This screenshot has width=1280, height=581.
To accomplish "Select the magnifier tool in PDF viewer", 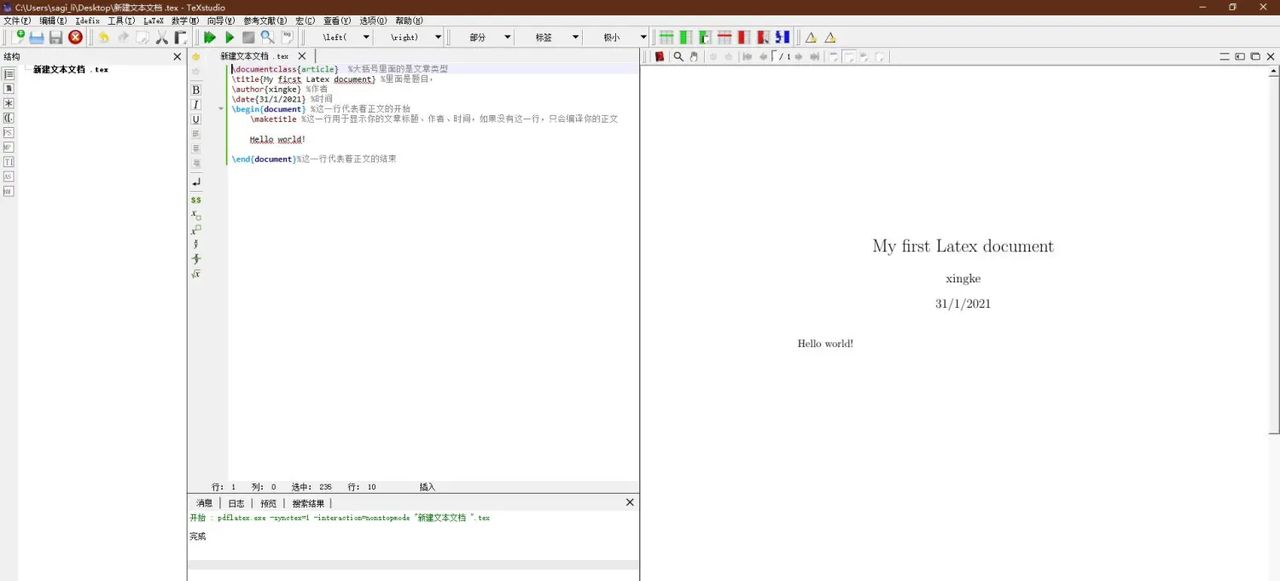I will pos(678,57).
